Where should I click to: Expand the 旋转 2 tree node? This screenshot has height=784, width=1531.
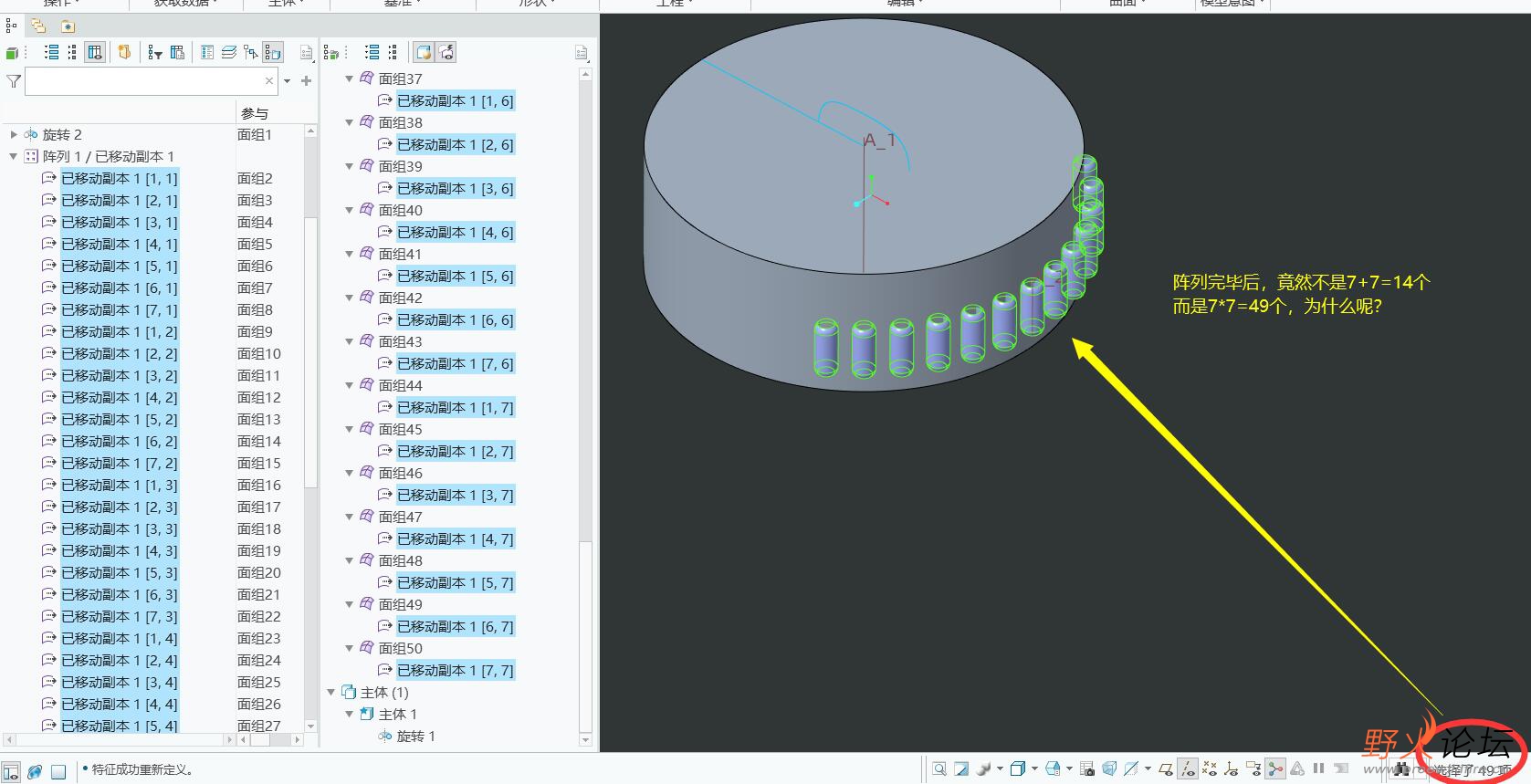point(14,134)
